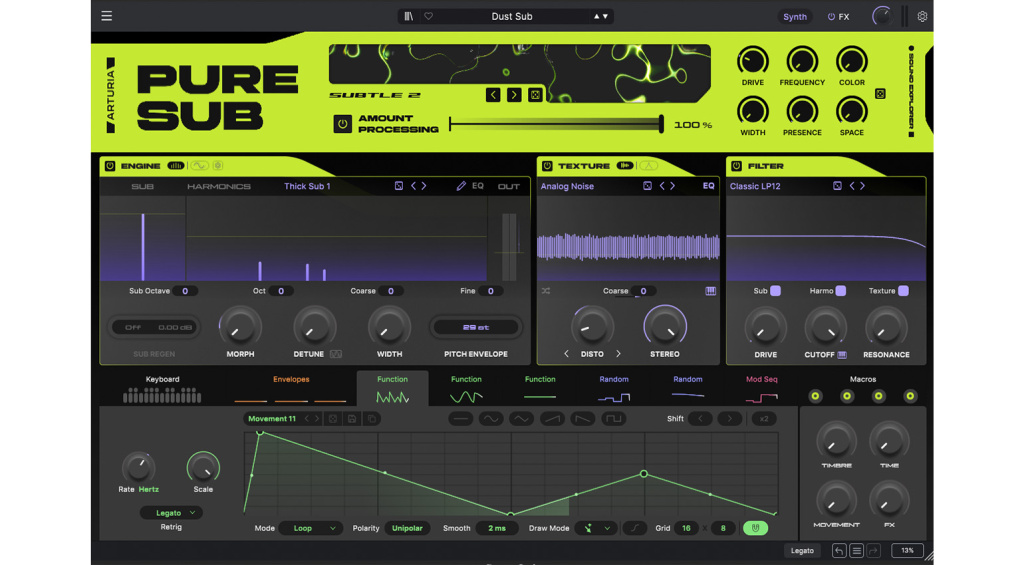
Task: Enable filter routing for Harmo
Action: point(840,291)
